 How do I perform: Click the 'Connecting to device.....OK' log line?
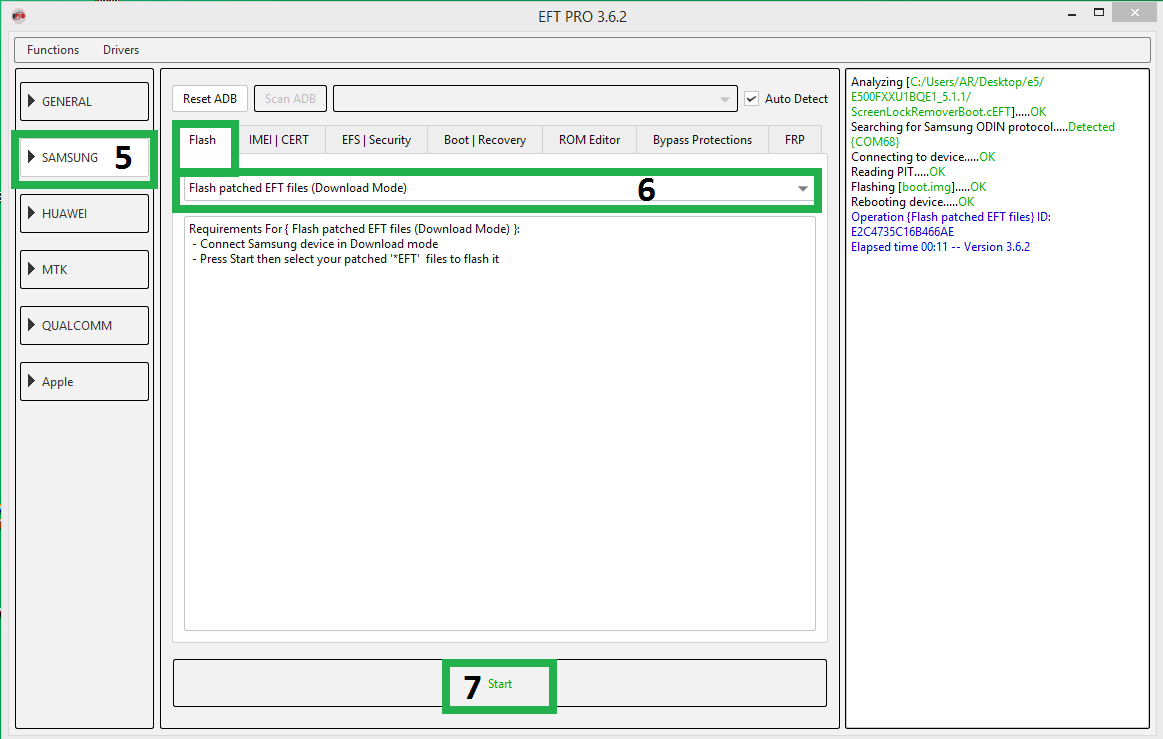923,157
